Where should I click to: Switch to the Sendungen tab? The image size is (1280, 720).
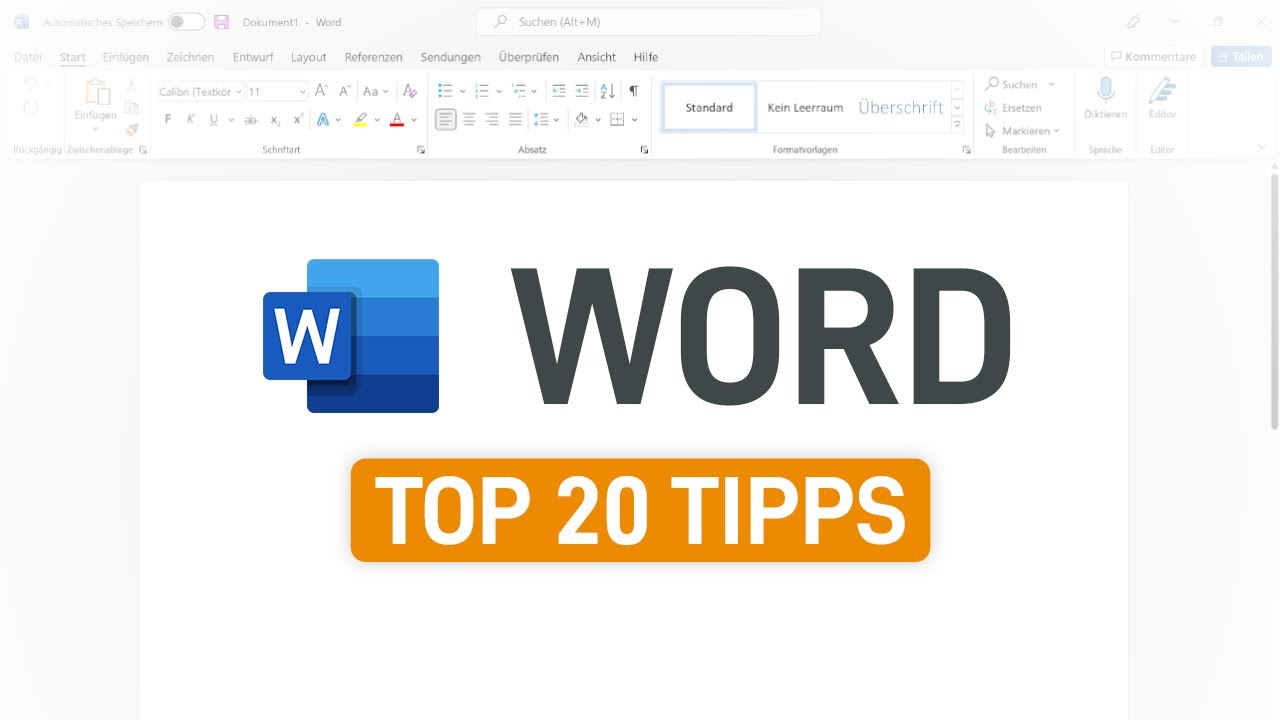pos(451,57)
